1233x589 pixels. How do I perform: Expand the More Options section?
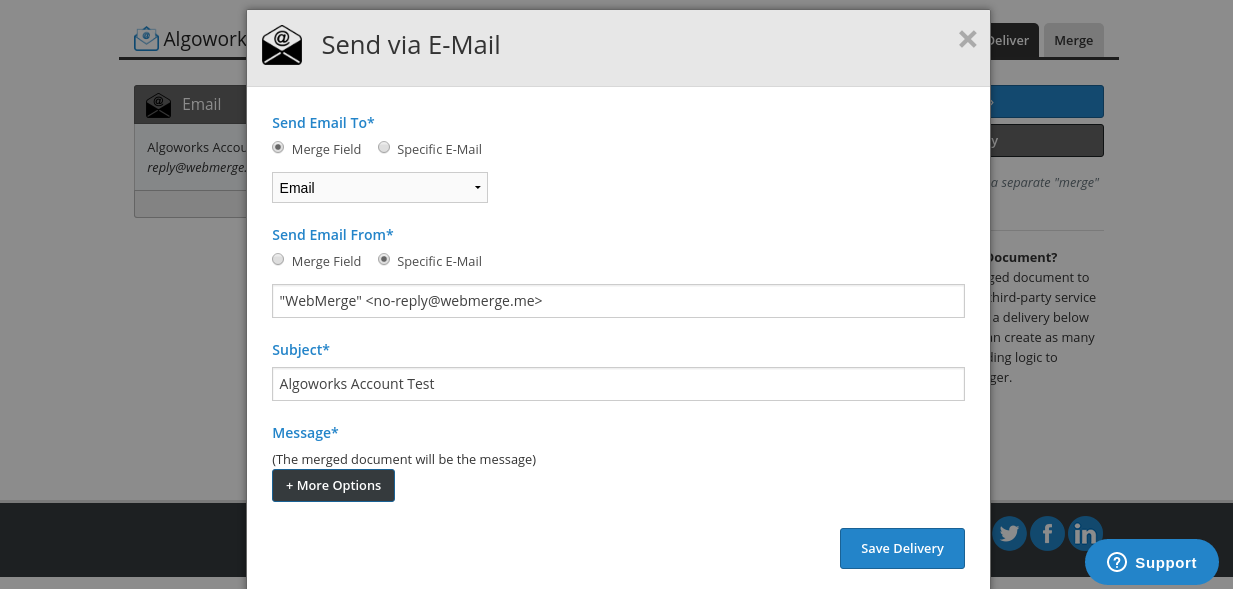(333, 486)
